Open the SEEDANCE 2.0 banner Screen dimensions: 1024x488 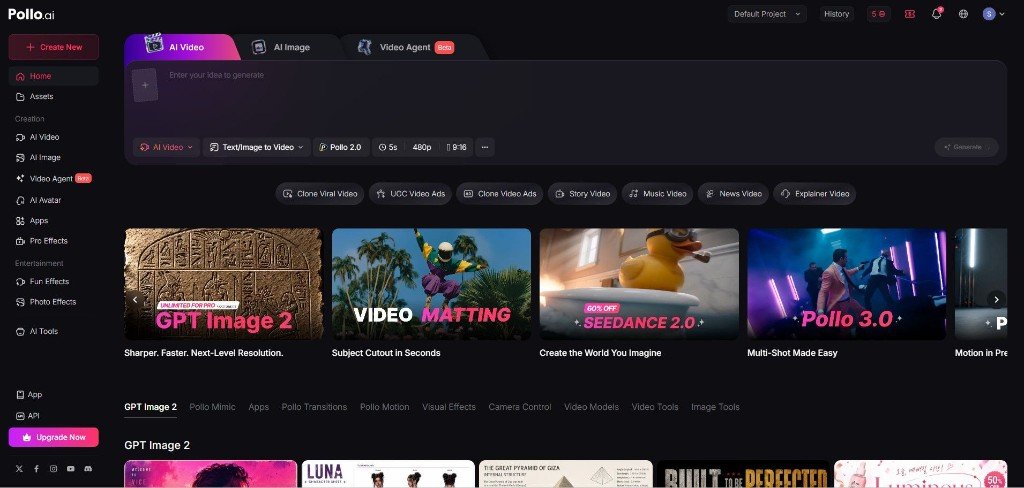[x=639, y=284]
